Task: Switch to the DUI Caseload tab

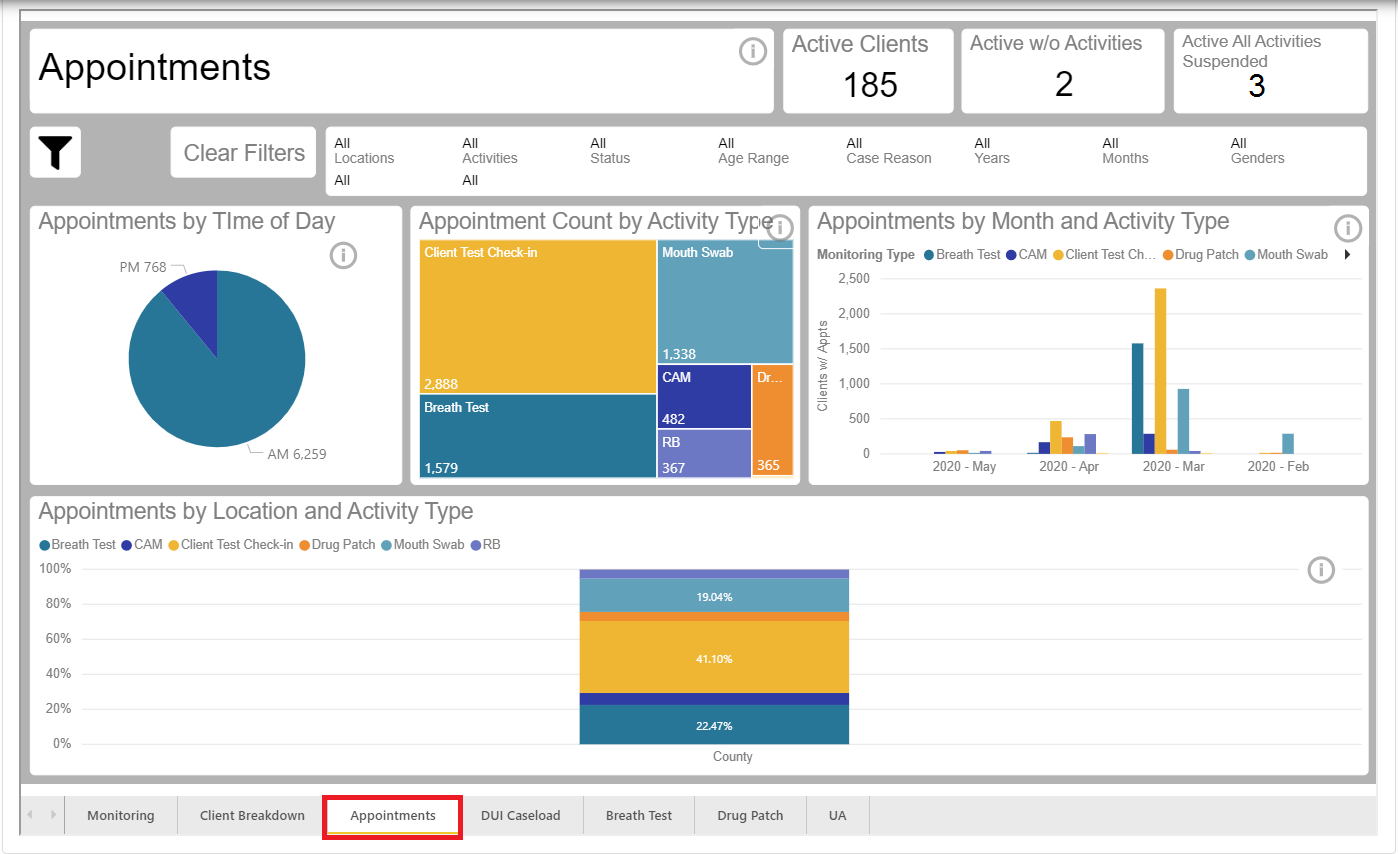Action: (520, 815)
